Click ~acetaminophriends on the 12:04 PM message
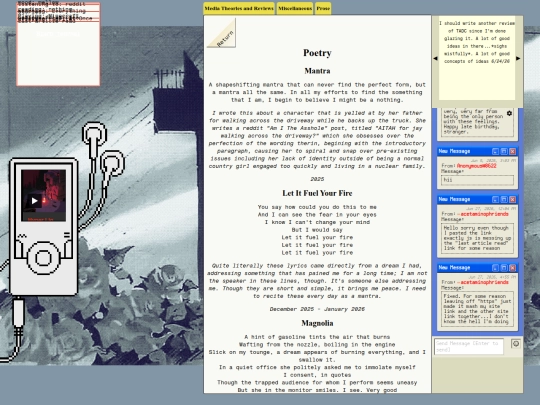This screenshot has height=405, width=540. (x=482, y=214)
